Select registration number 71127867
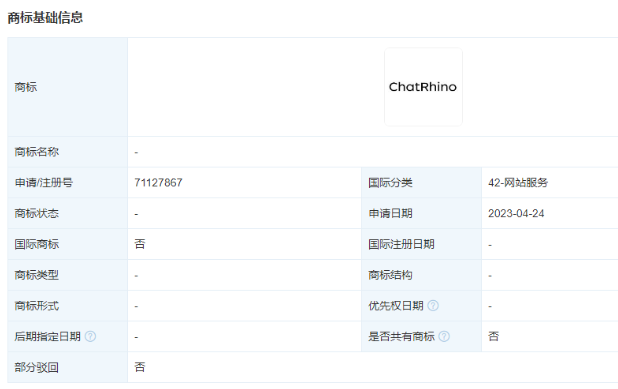 click(x=158, y=183)
